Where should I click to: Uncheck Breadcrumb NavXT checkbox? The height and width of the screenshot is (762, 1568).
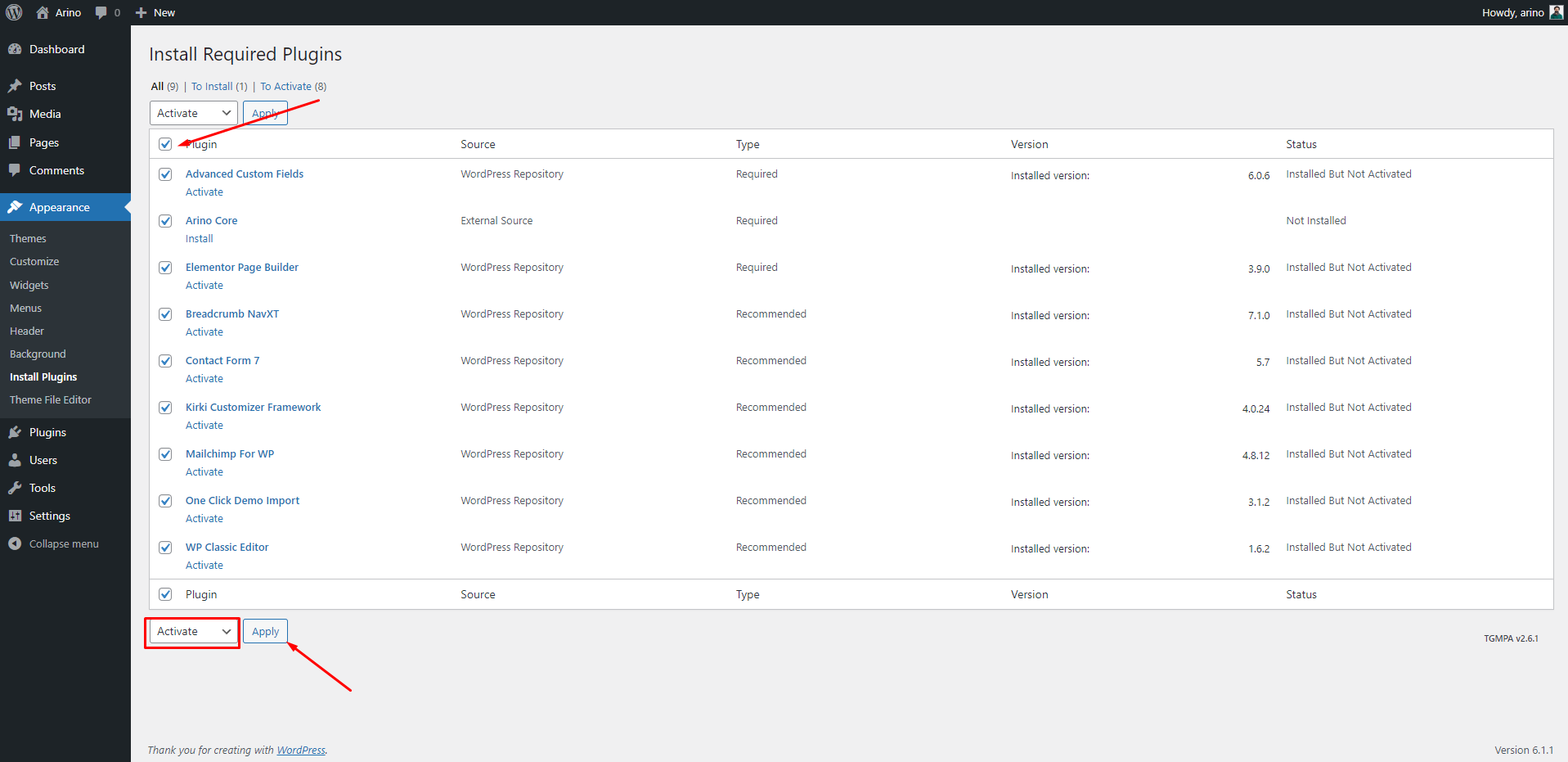pyautogui.click(x=165, y=314)
